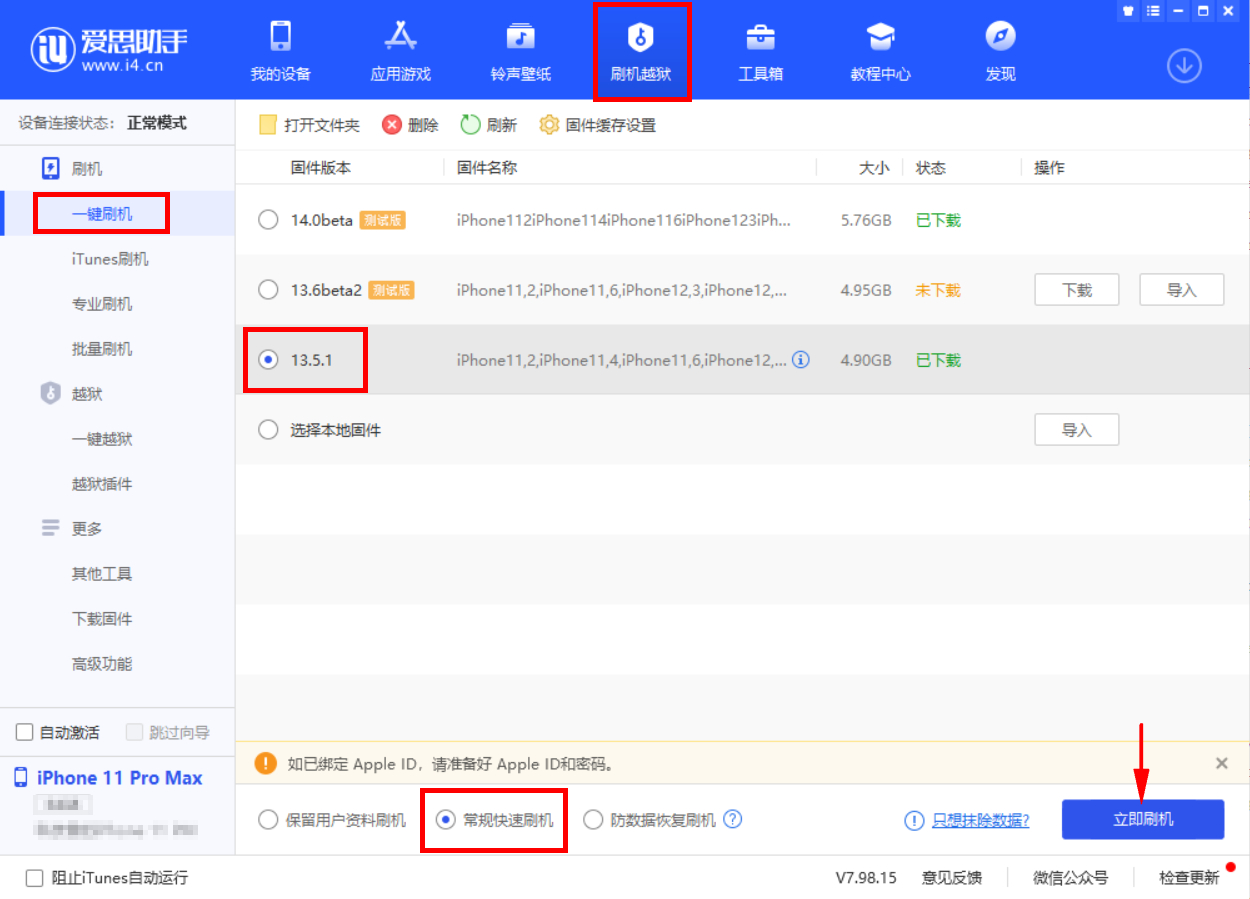Select the 14.0beta firmware version
1250x899 pixels.
coord(268,220)
